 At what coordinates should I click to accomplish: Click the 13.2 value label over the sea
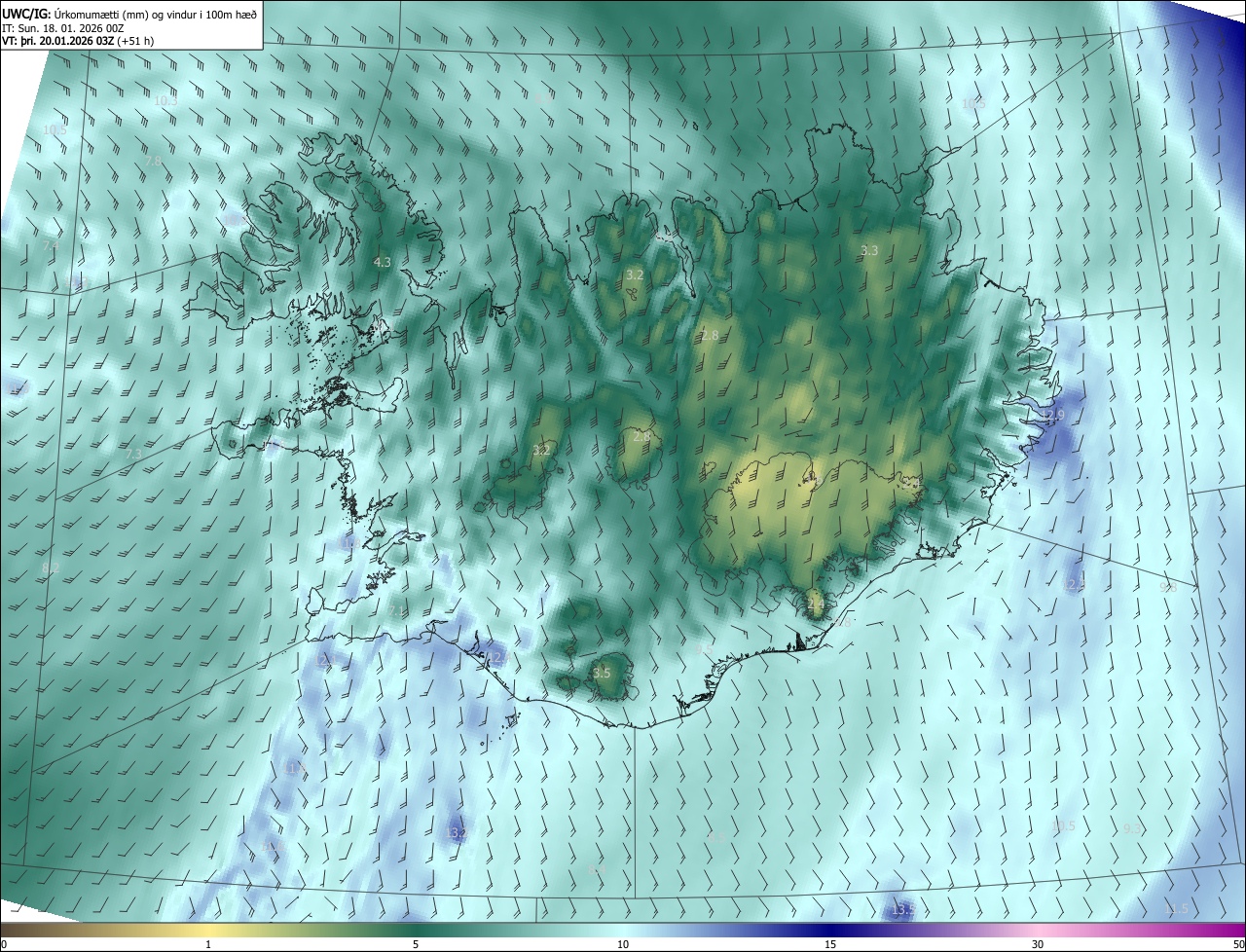coord(456,833)
